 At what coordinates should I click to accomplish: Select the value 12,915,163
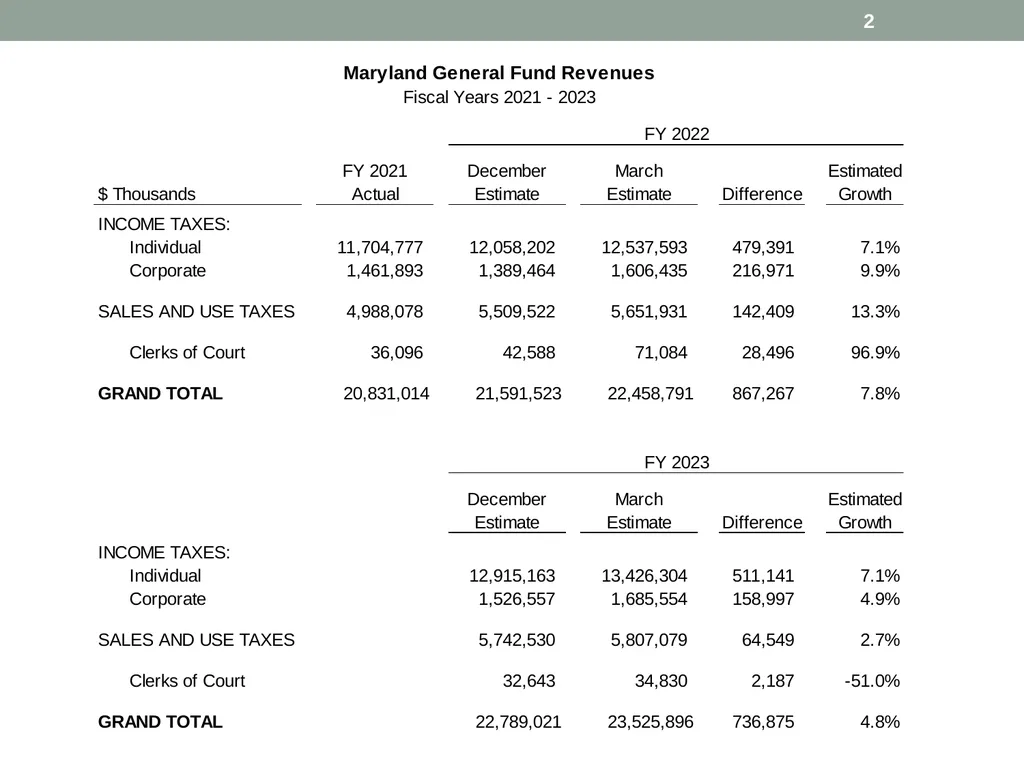tap(512, 576)
